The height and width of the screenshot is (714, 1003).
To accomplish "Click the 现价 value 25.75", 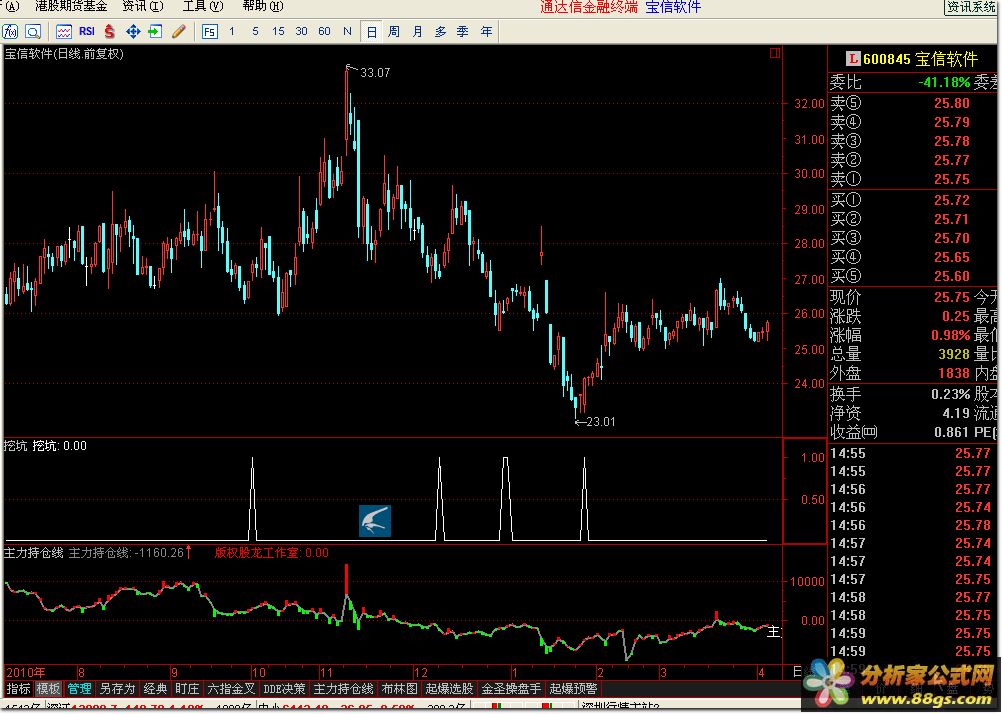I will [951, 298].
